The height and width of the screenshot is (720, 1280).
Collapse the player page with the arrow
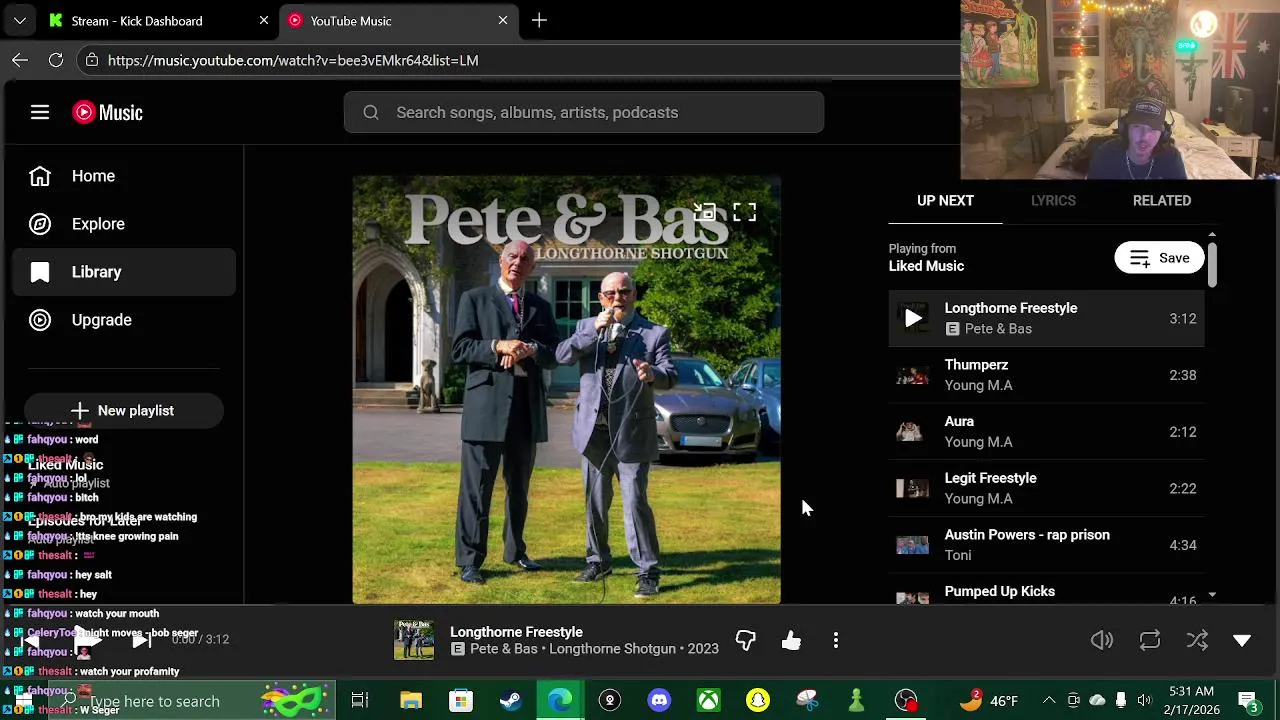coord(1242,640)
